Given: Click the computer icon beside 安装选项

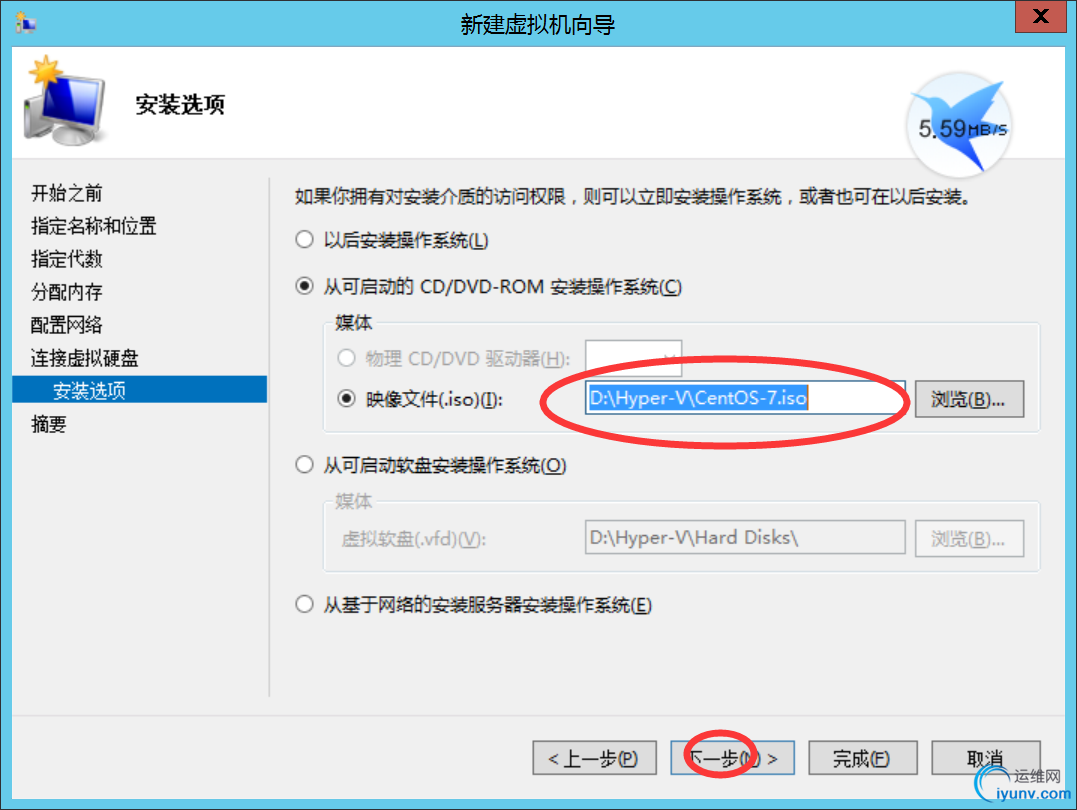Looking at the screenshot, I should click(x=64, y=102).
